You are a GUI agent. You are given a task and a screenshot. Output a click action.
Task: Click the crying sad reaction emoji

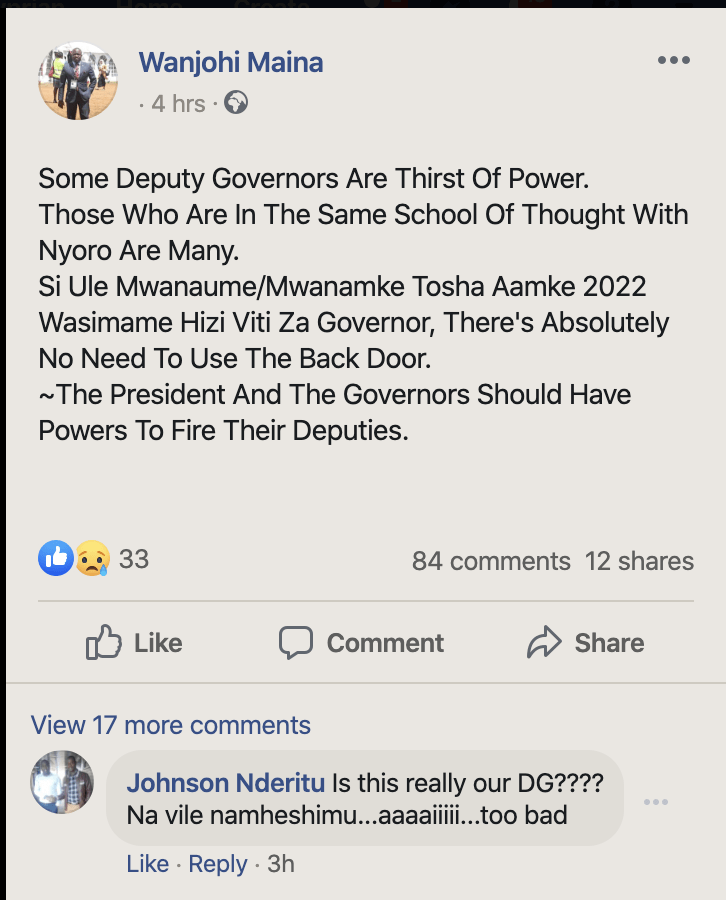tap(91, 559)
